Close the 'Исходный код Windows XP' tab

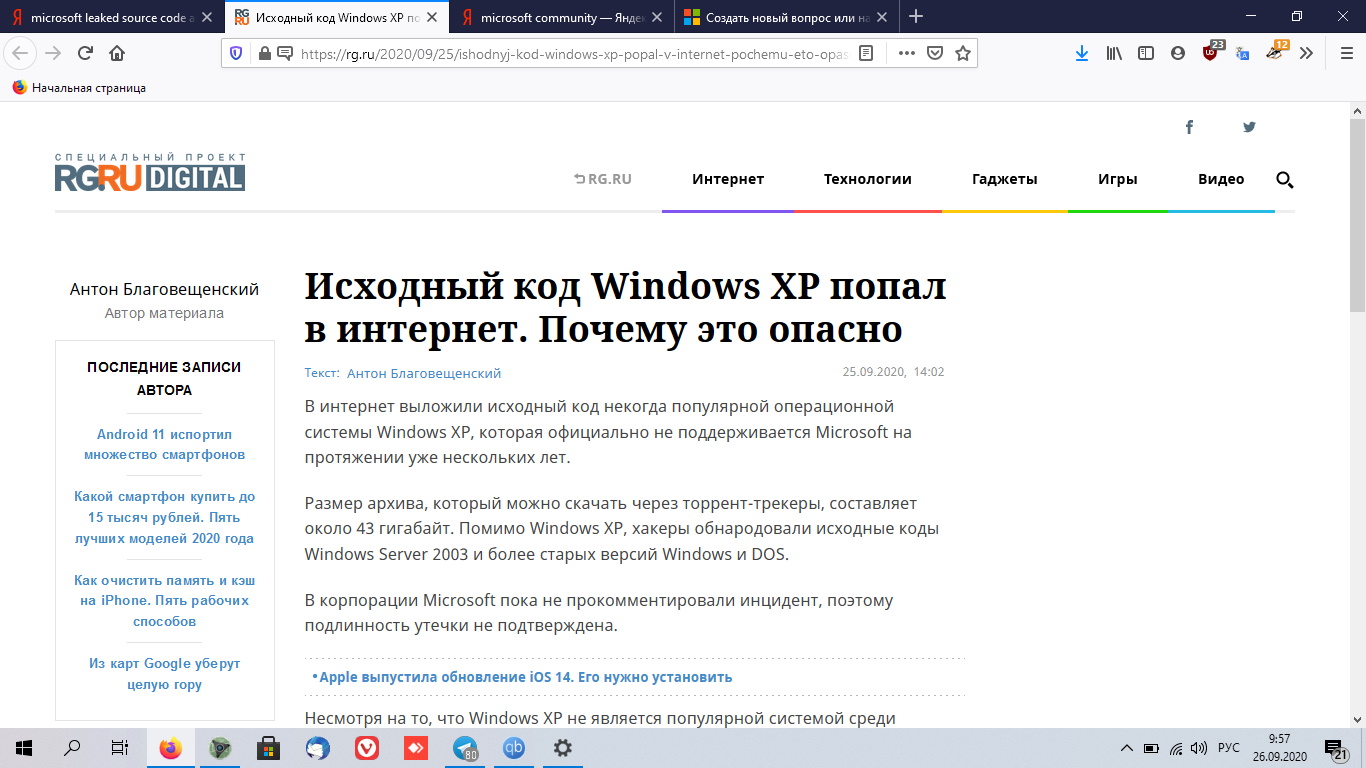(431, 17)
